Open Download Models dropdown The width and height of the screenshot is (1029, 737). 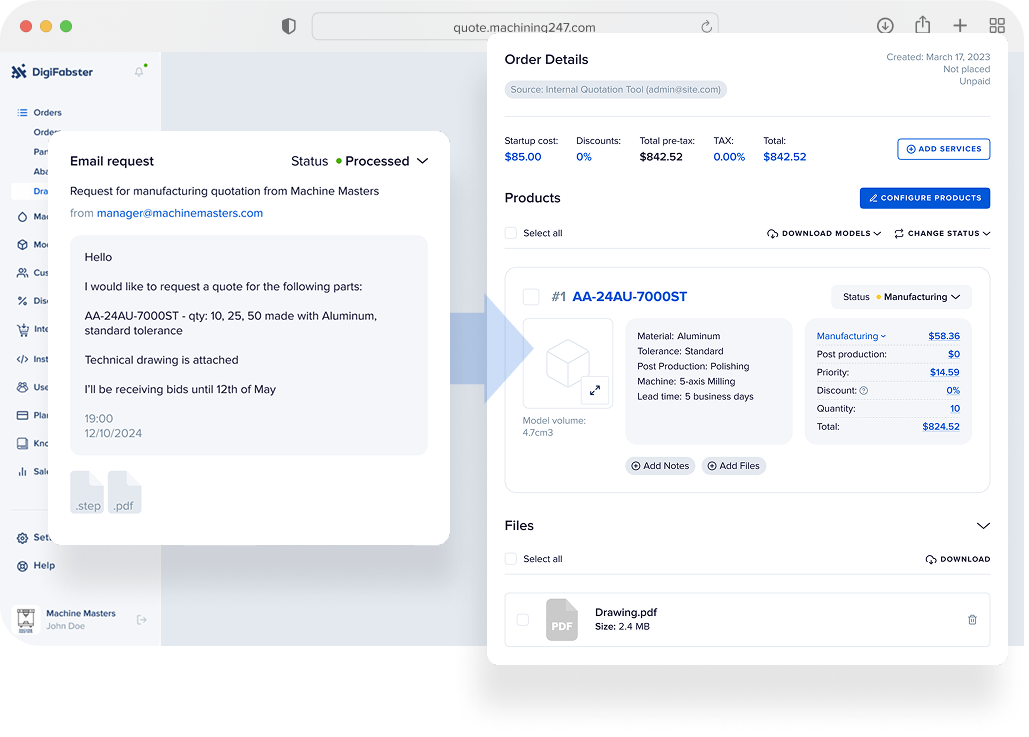(x=824, y=234)
